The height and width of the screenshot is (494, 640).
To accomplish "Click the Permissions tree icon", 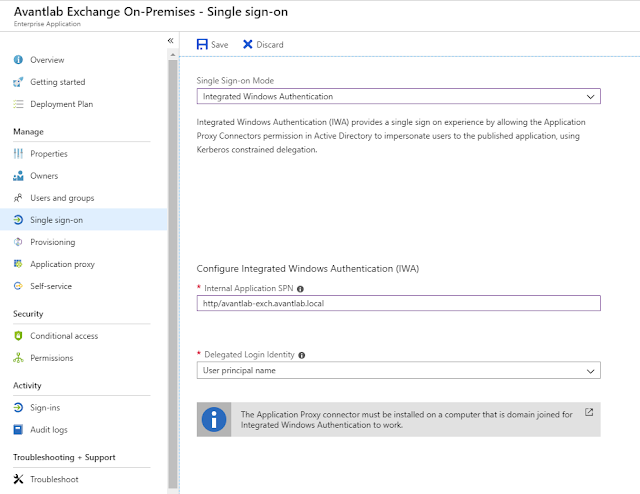I will [18, 358].
